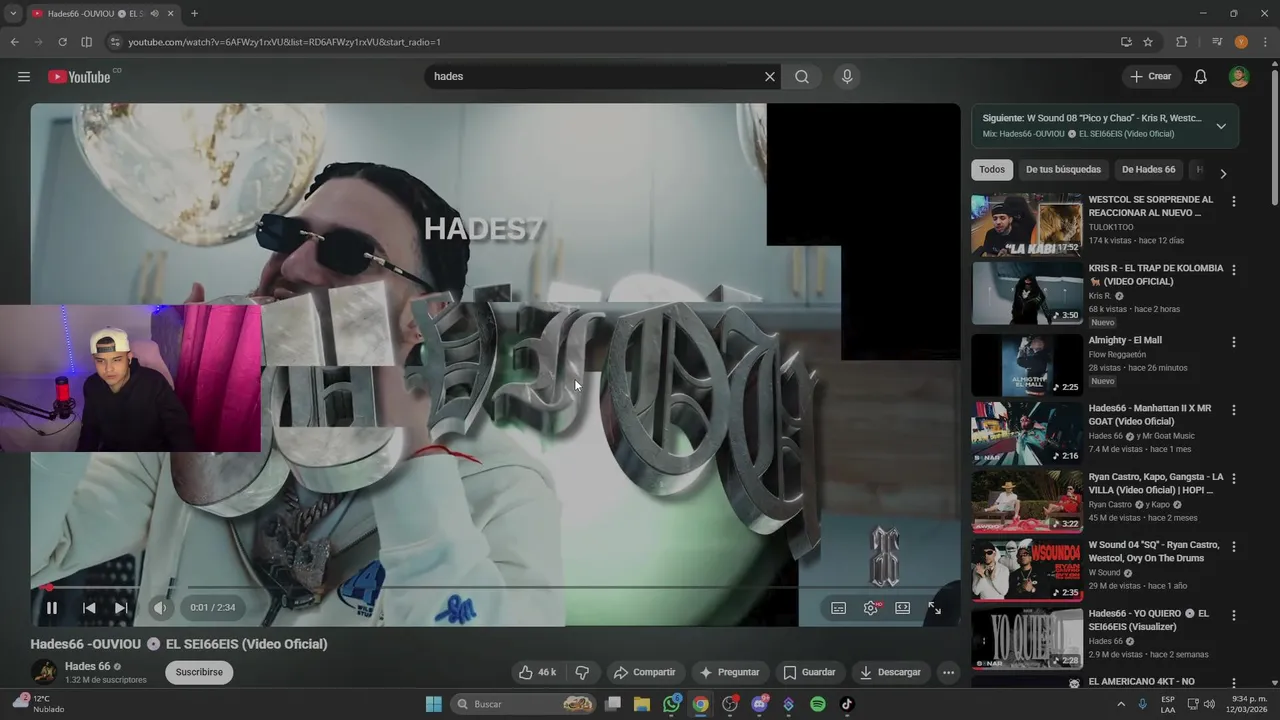Seek on the red video progress bar
This screenshot has height=720, width=1280.
(495, 587)
